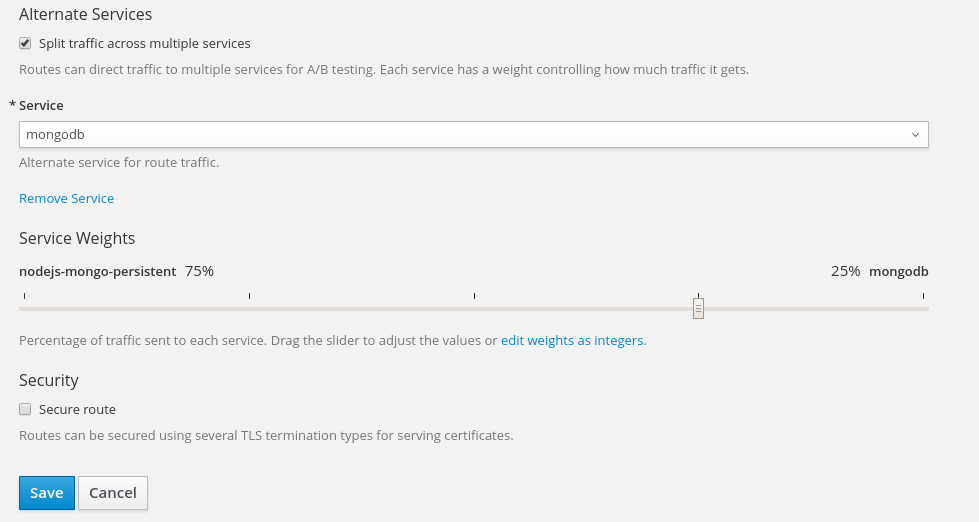This screenshot has width=979, height=522.
Task: Click the rightmost tick mark on weights slider
Action: (x=923, y=296)
